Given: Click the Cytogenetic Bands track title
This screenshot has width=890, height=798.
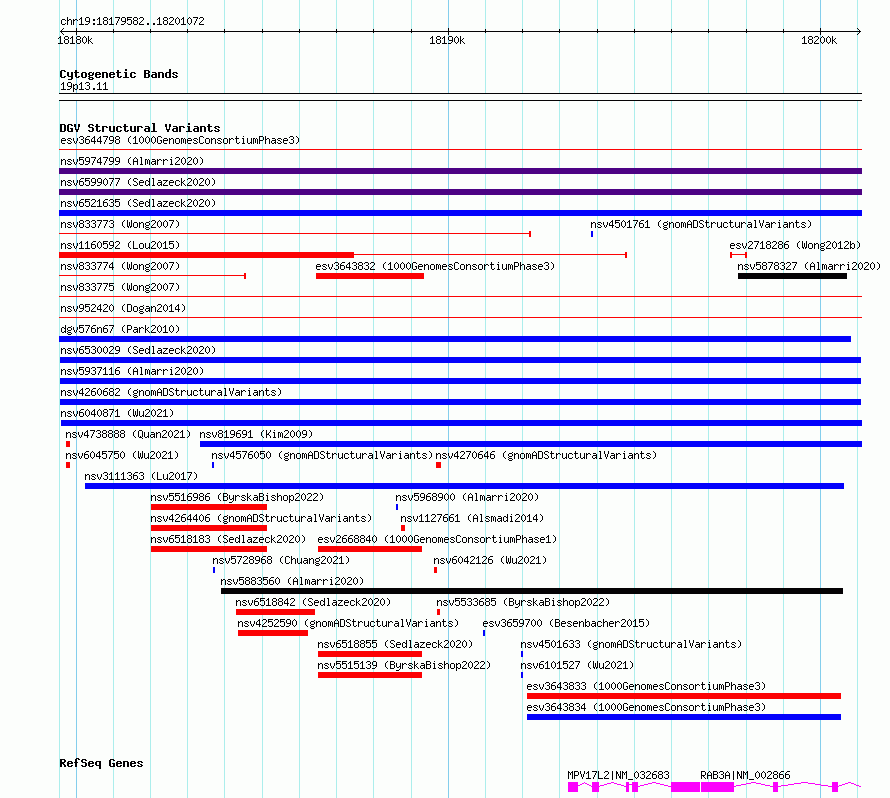Looking at the screenshot, I should point(119,74).
